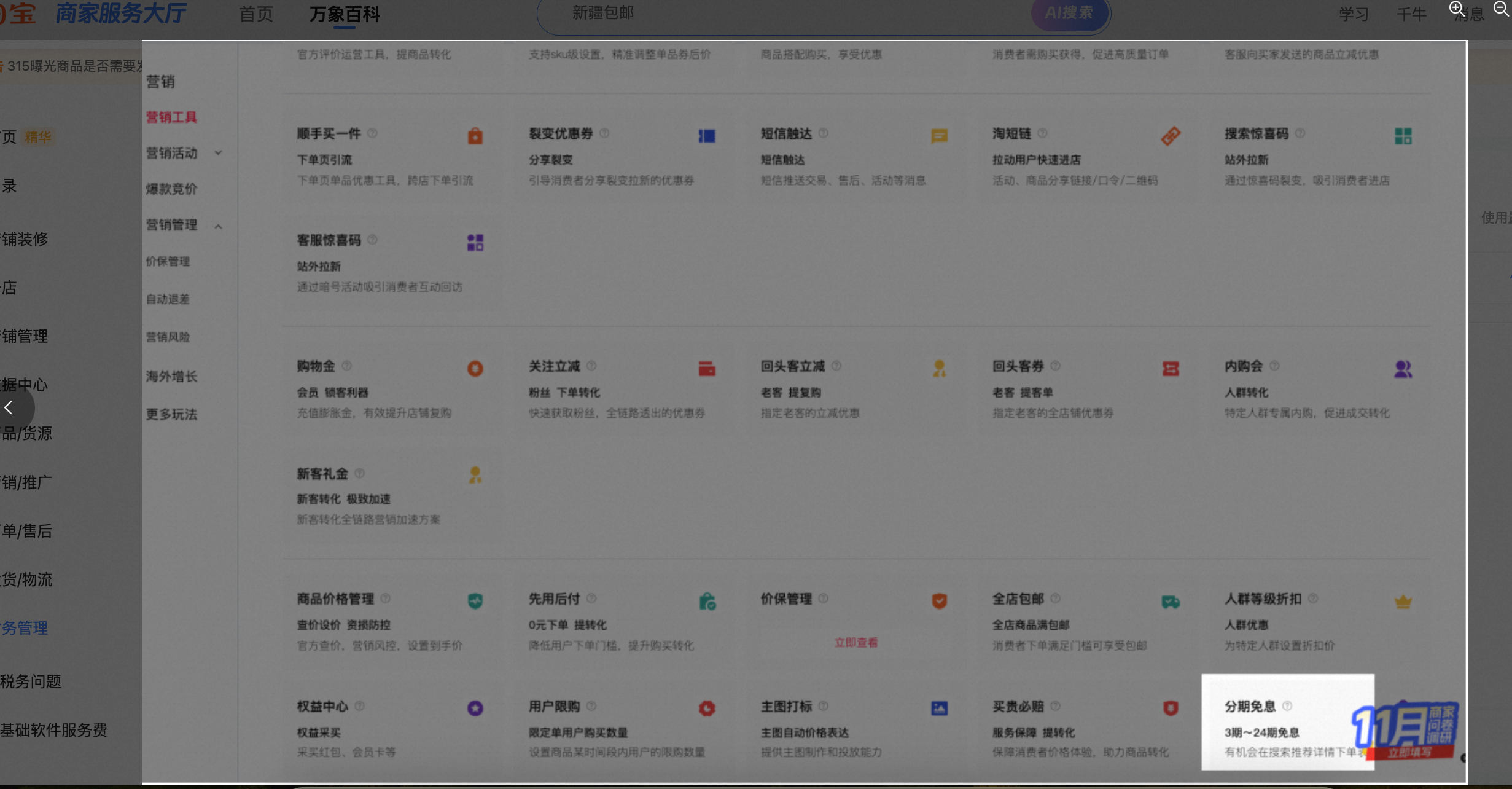Click the 人群等级折扣 crown icon
1512x789 pixels.
point(1403,602)
